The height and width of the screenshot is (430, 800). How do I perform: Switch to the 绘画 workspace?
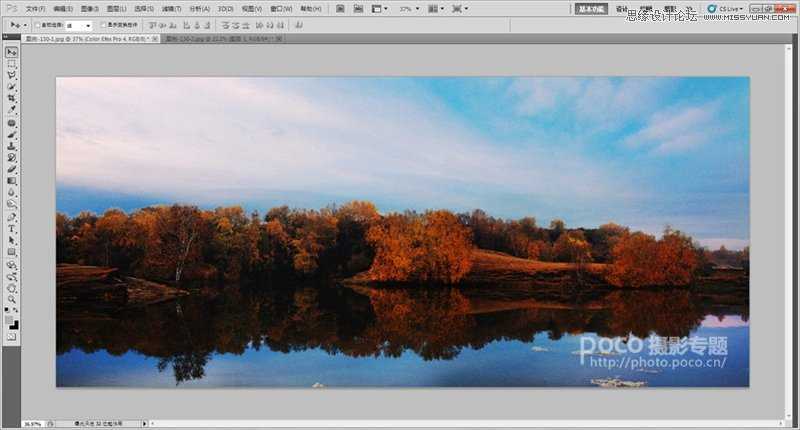pos(645,9)
